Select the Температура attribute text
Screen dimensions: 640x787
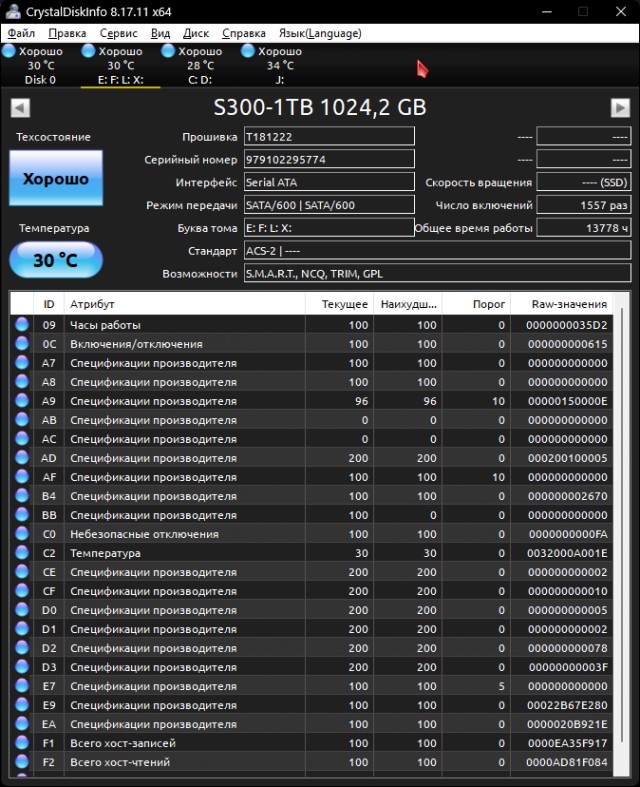(x=105, y=553)
